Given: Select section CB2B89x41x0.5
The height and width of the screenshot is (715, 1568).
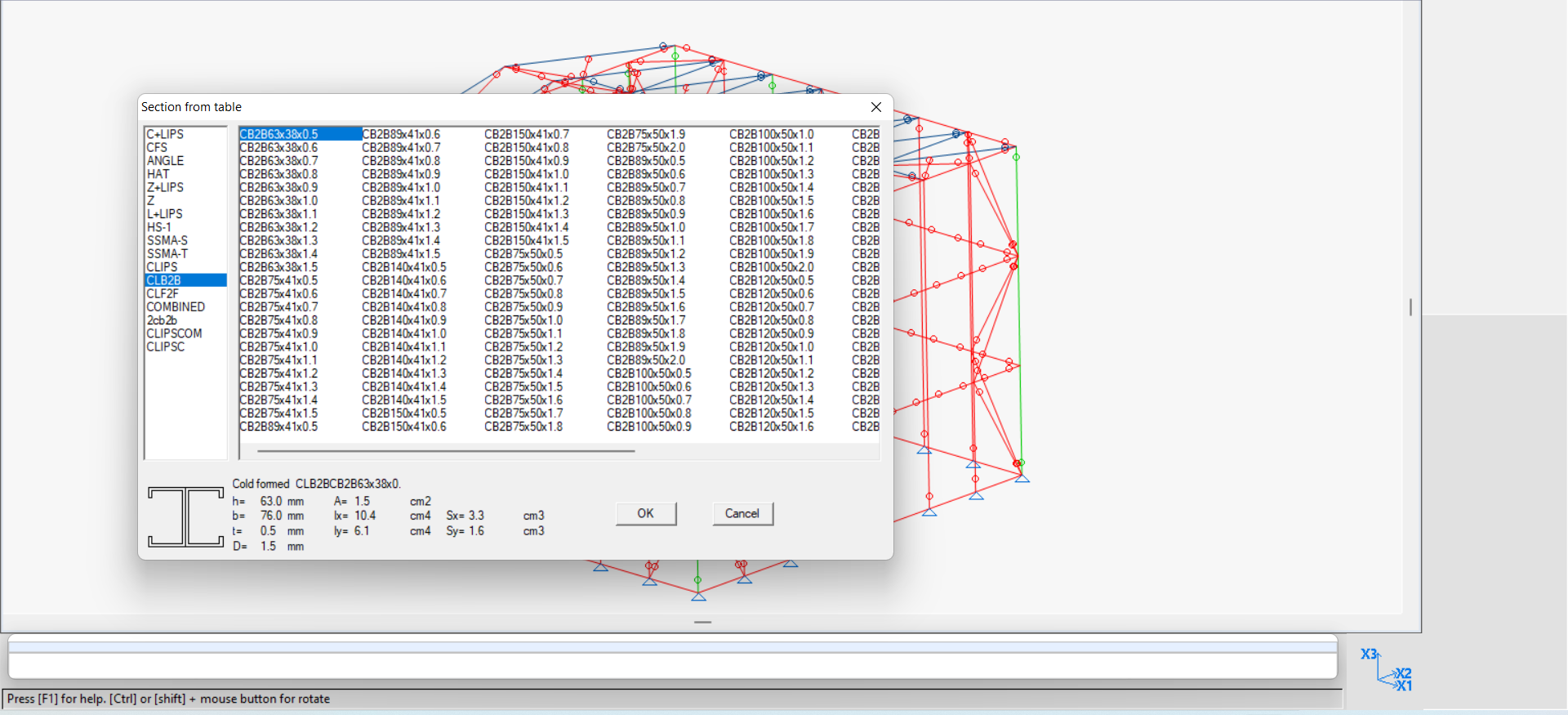Looking at the screenshot, I should click(278, 427).
